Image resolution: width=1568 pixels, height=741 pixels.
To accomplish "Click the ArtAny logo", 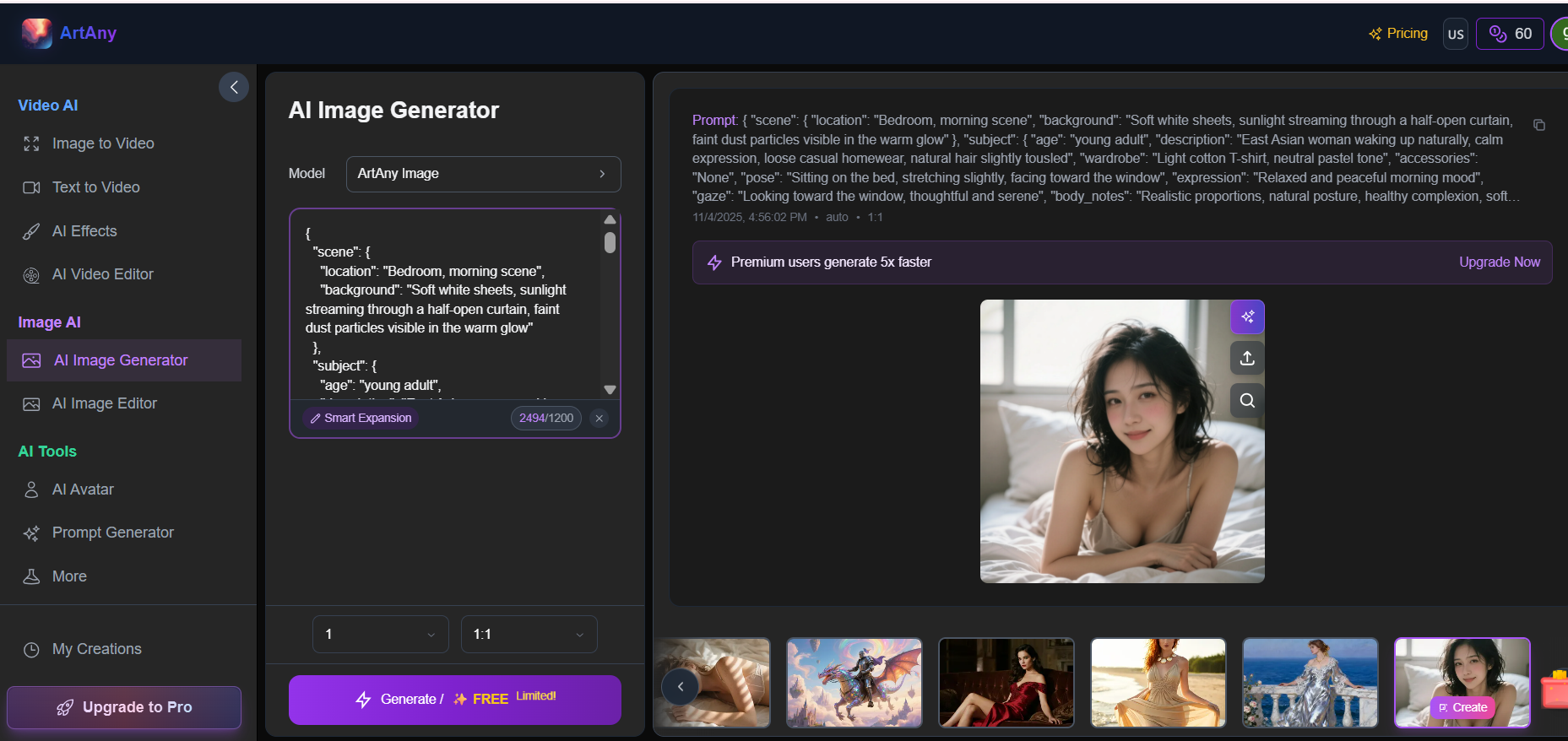I will (69, 33).
